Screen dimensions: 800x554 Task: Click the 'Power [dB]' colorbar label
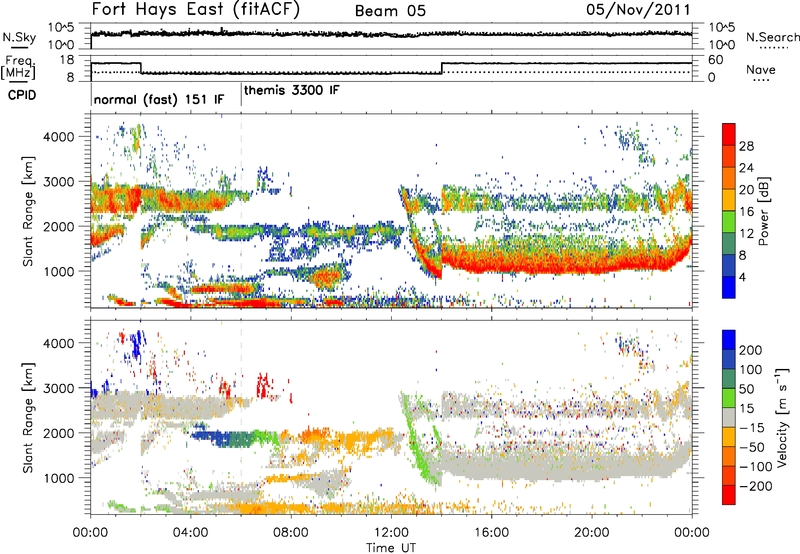coord(764,211)
